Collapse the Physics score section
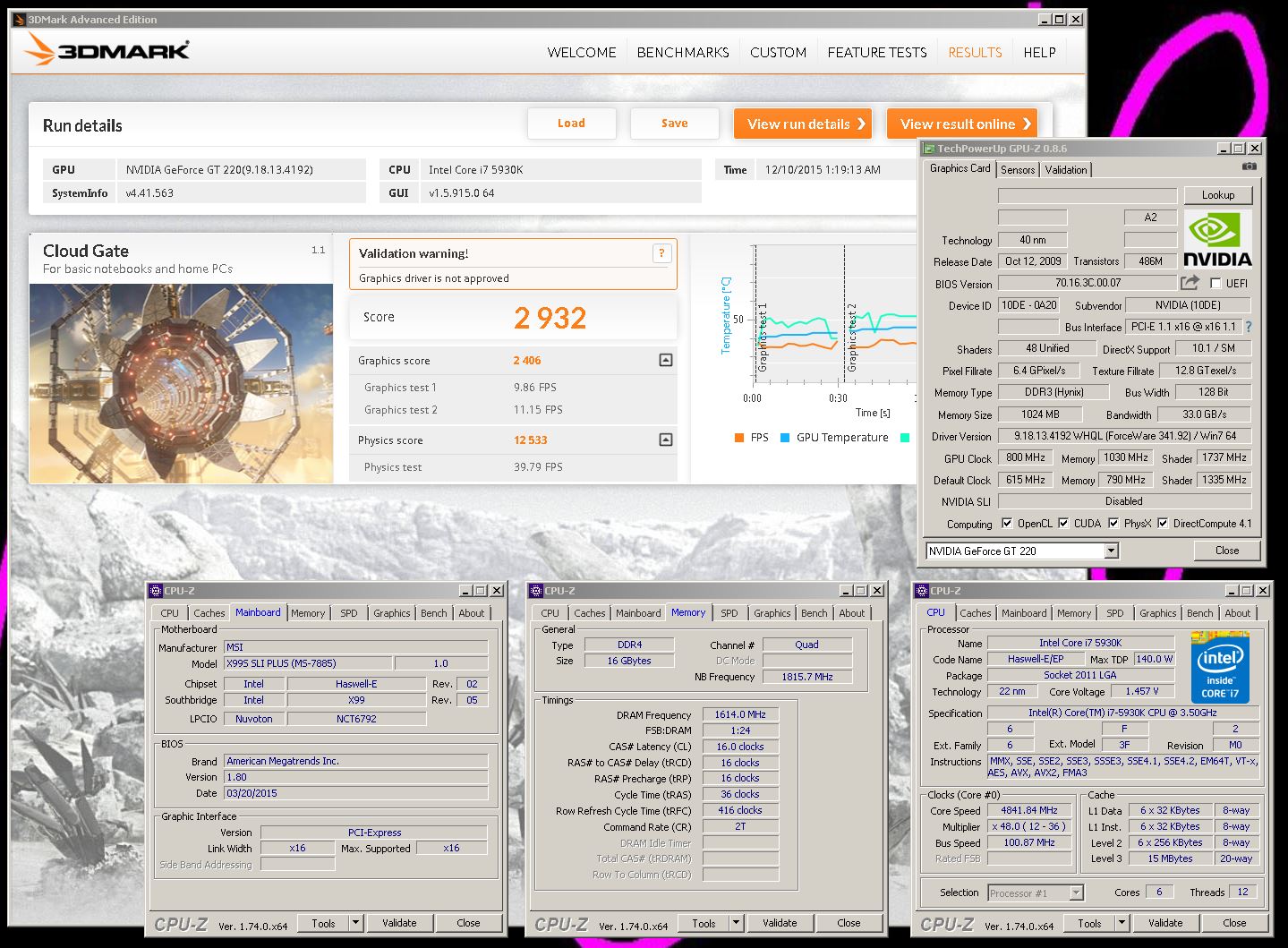1288x948 pixels. [x=665, y=440]
